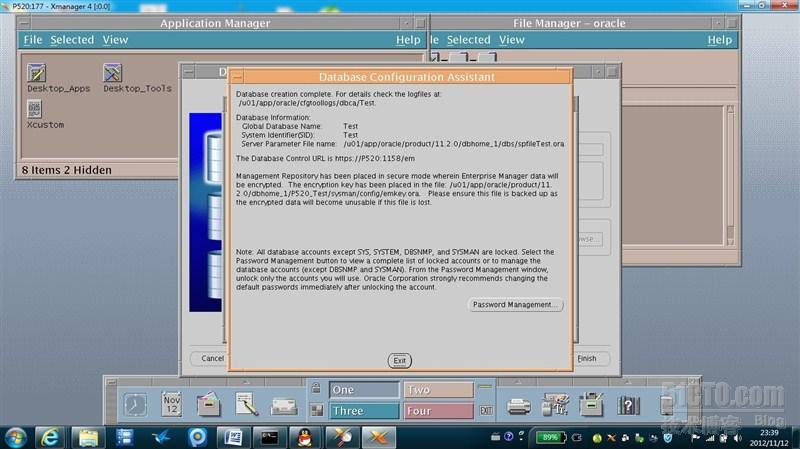
Task: Open the Xcustom folder icon
Action: click(34, 109)
